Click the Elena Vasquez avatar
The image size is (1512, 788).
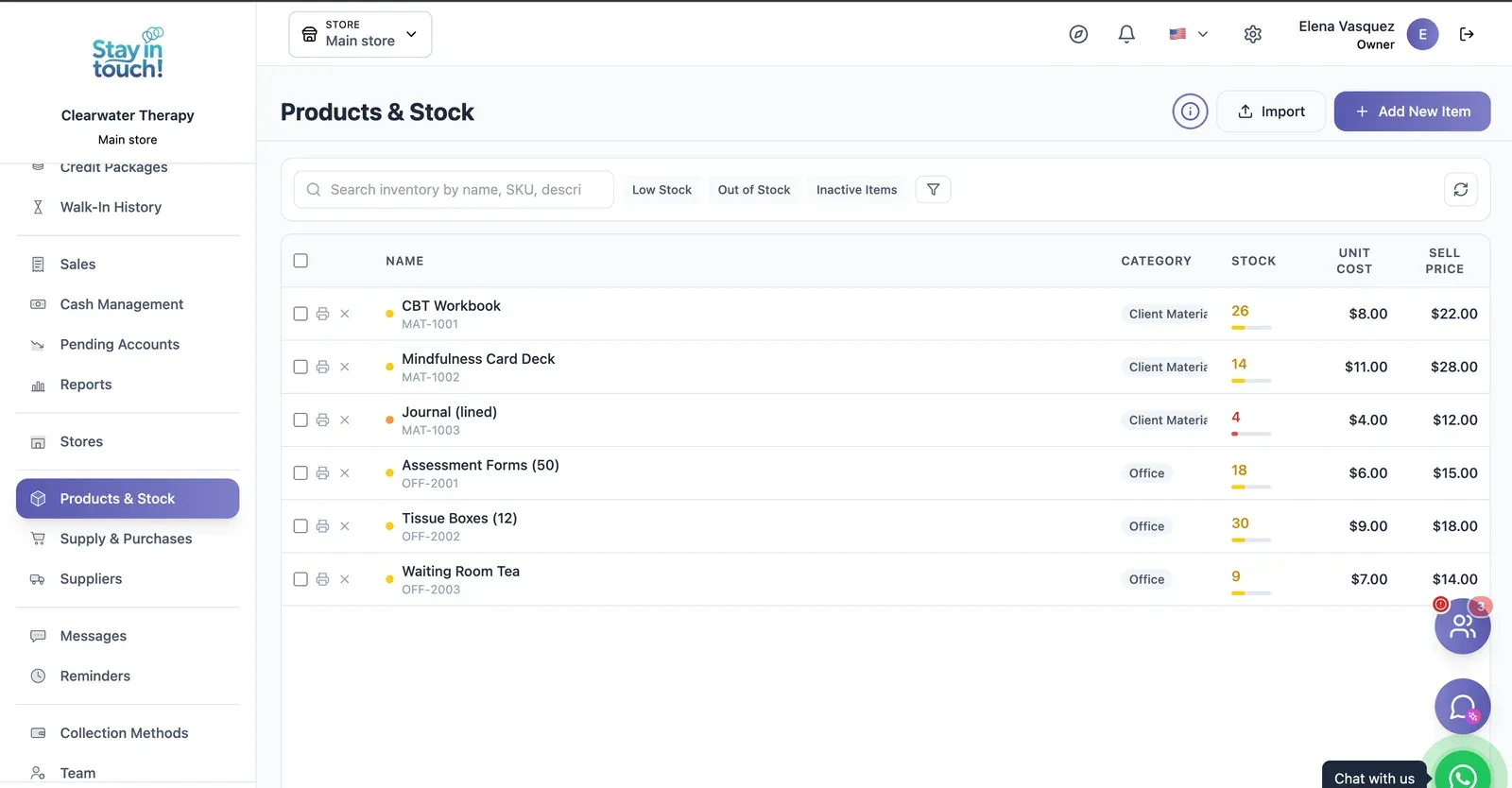click(1423, 34)
